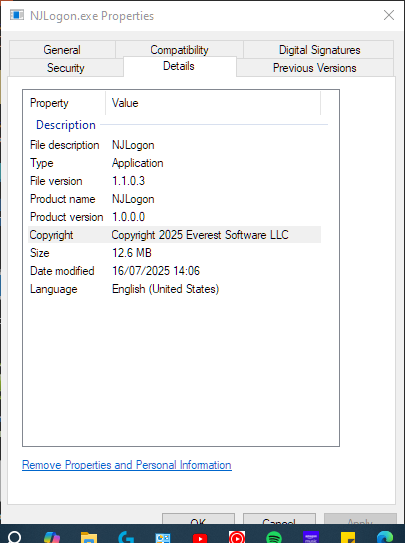Click the Value column header
The height and width of the screenshot is (543, 405).
[213, 103]
